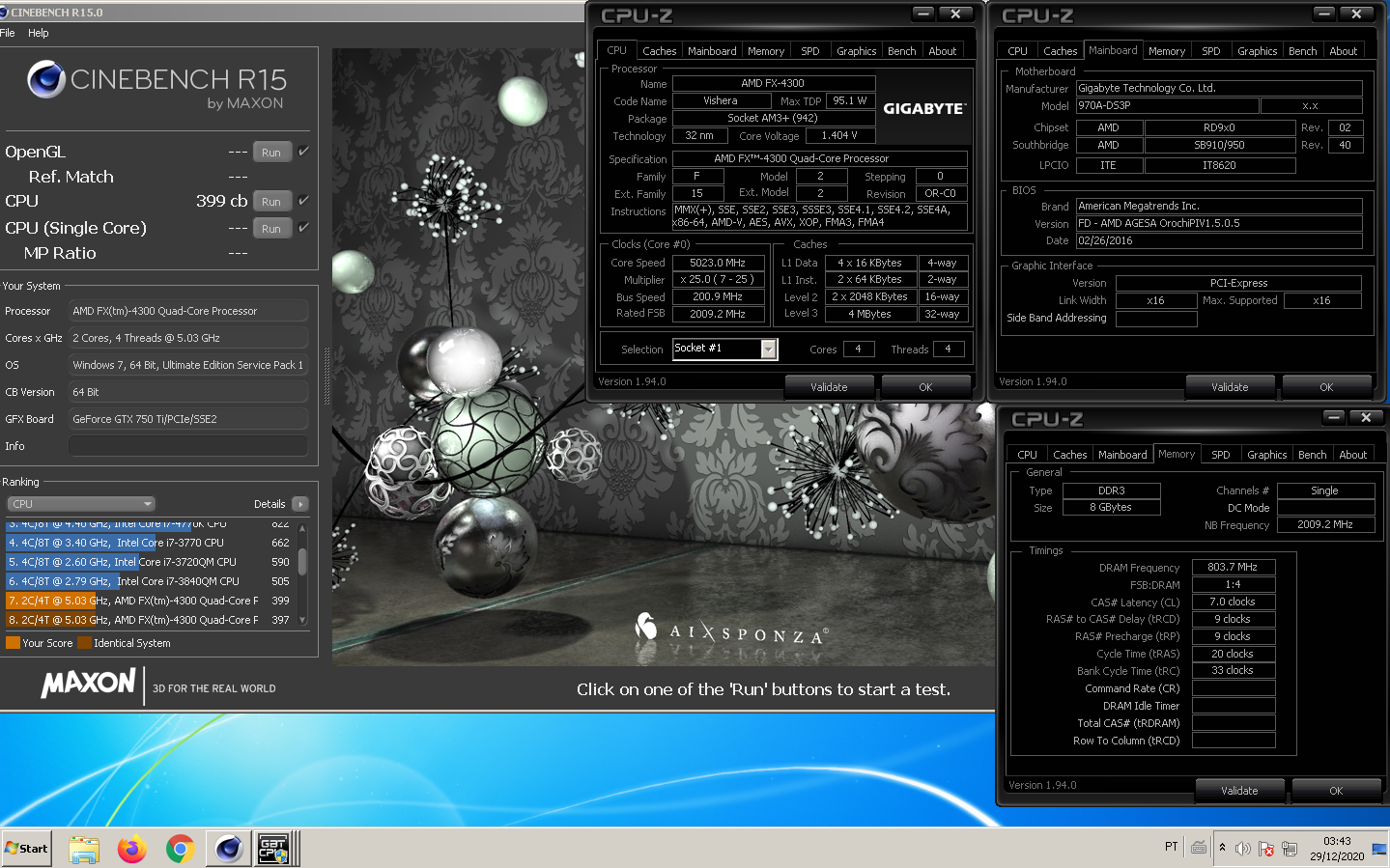Viewport: 1390px width, 868px height.
Task: Click the ranking list scroll down arrow
Action: pos(302,621)
